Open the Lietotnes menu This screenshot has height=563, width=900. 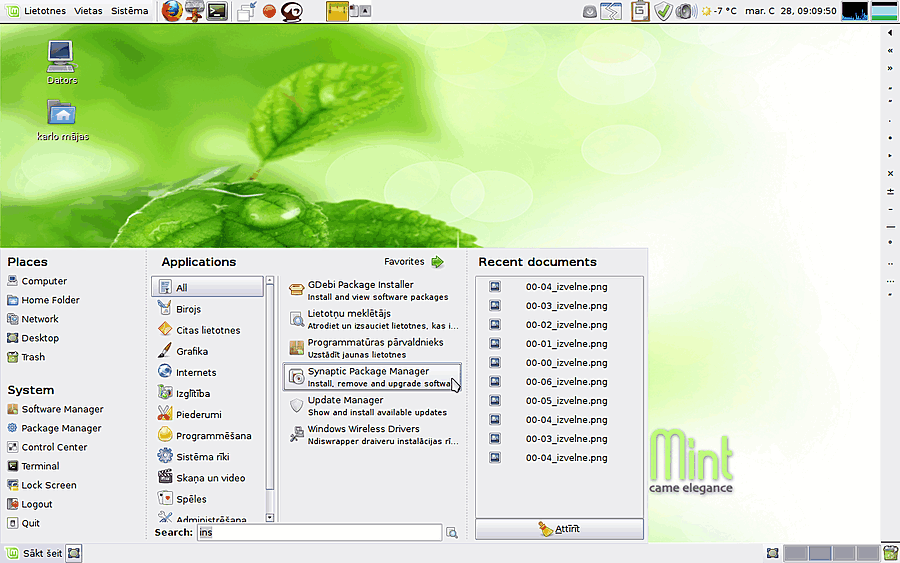click(45, 11)
